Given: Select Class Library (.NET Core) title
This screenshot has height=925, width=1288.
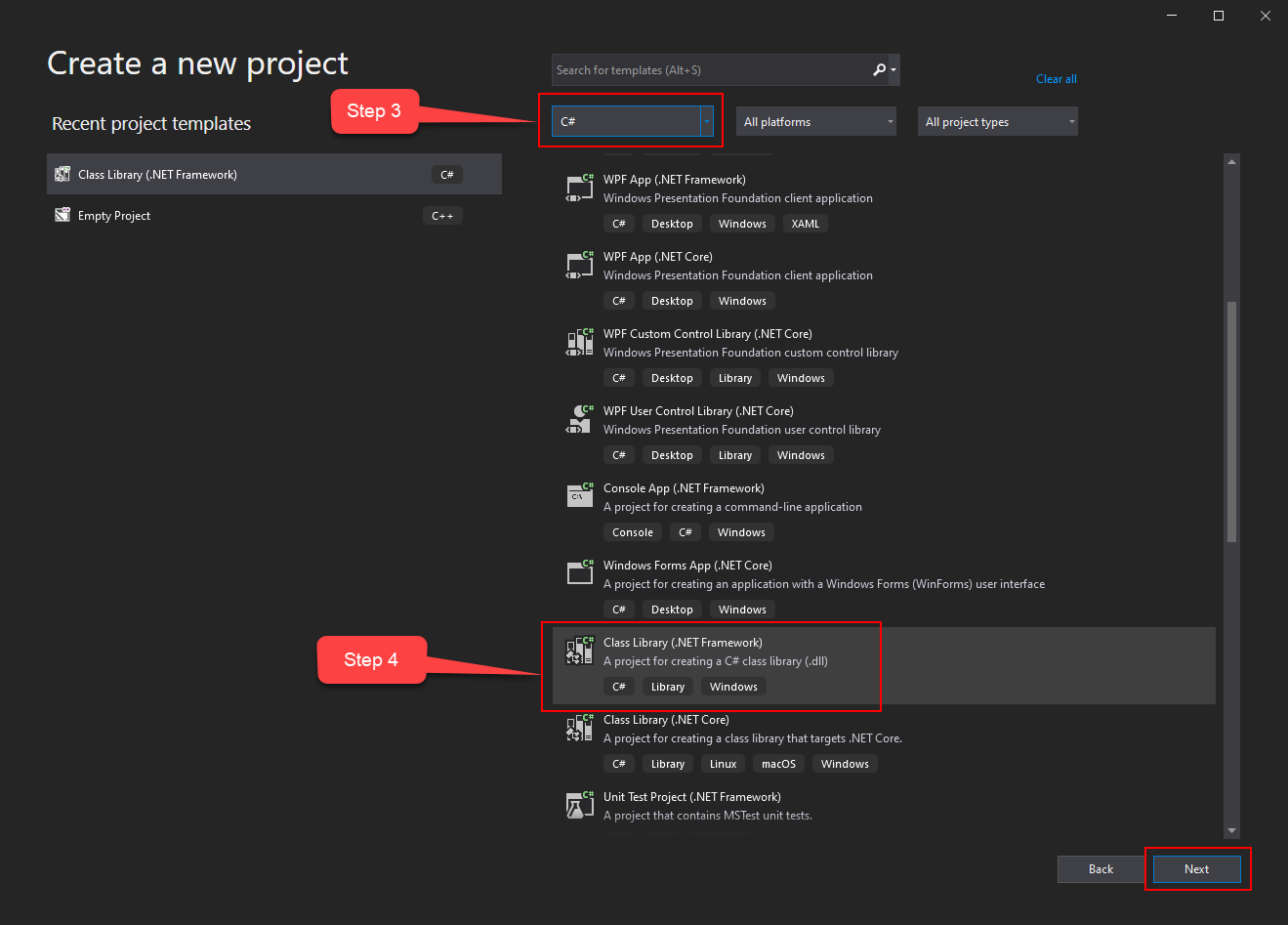Looking at the screenshot, I should (667, 720).
